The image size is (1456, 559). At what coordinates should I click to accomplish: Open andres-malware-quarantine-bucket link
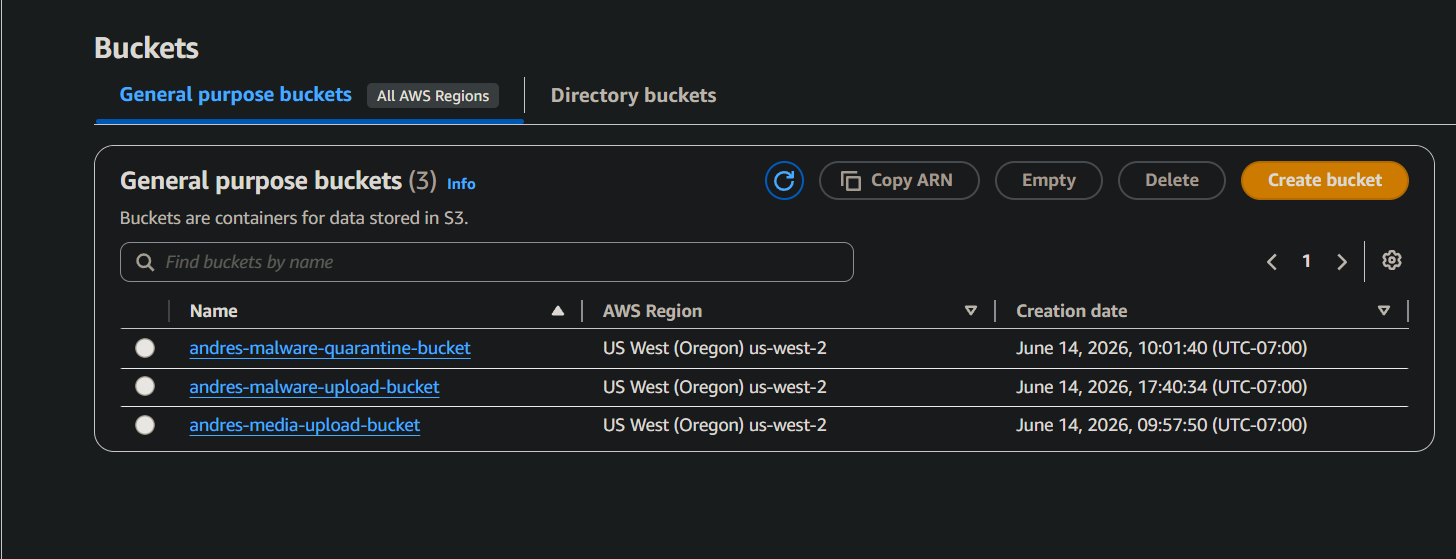[x=330, y=348]
